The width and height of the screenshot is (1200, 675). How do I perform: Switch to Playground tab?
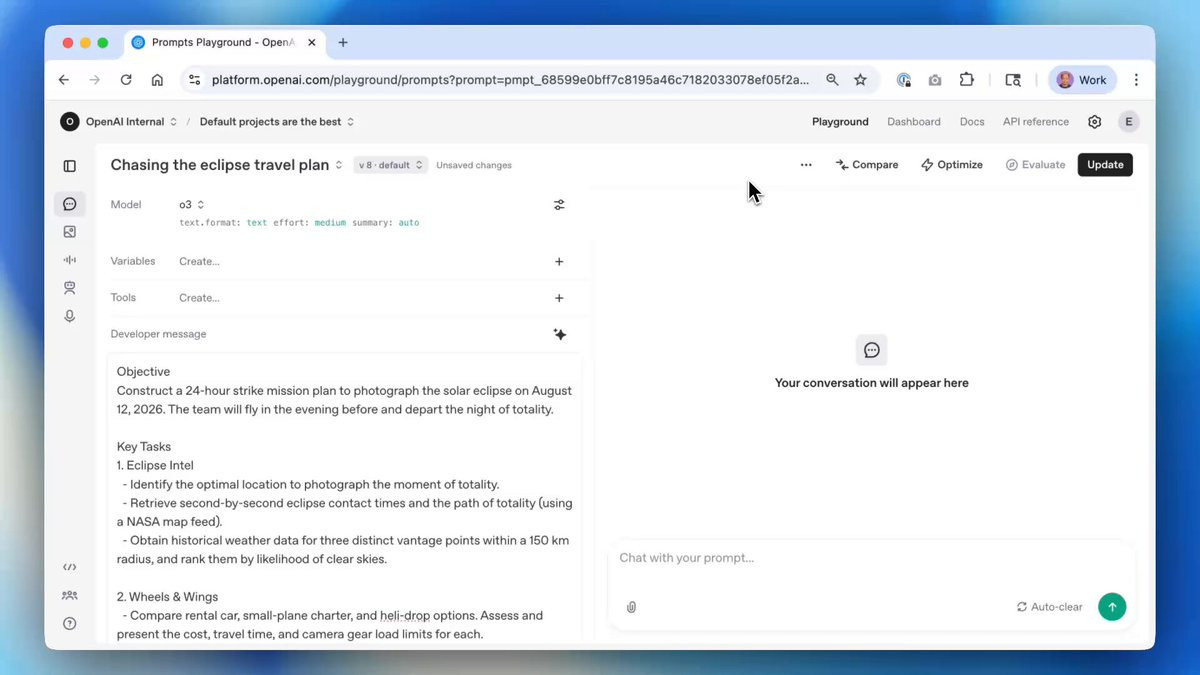click(x=840, y=122)
